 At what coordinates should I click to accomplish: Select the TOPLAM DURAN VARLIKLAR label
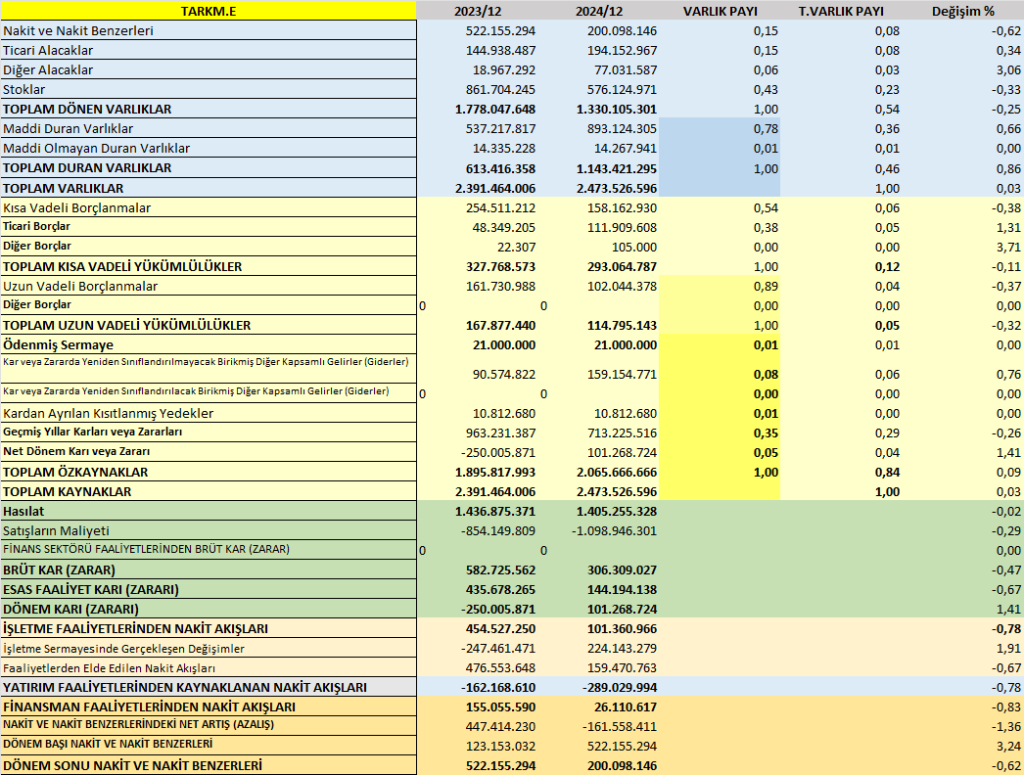(87, 168)
